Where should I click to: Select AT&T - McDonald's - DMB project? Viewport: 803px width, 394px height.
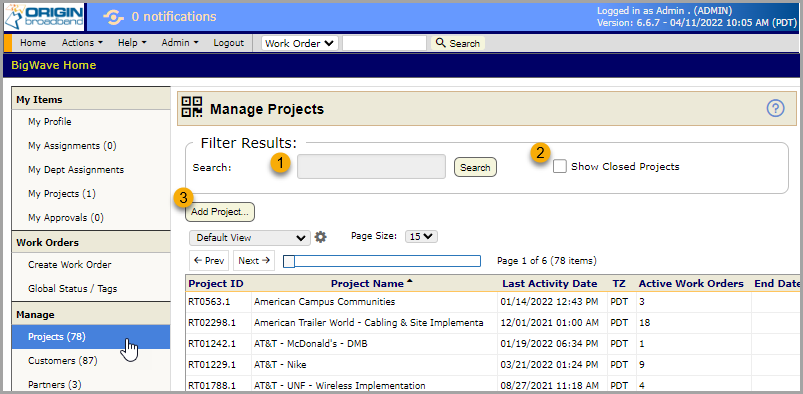point(310,344)
